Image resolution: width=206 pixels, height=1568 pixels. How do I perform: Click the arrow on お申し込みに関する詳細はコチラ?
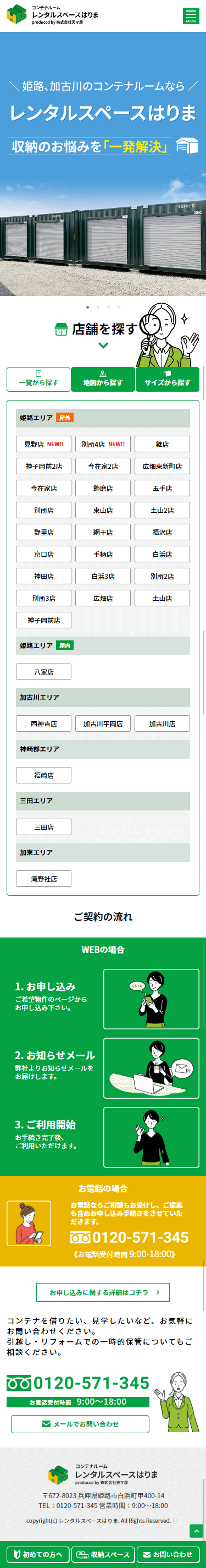coord(158,1292)
